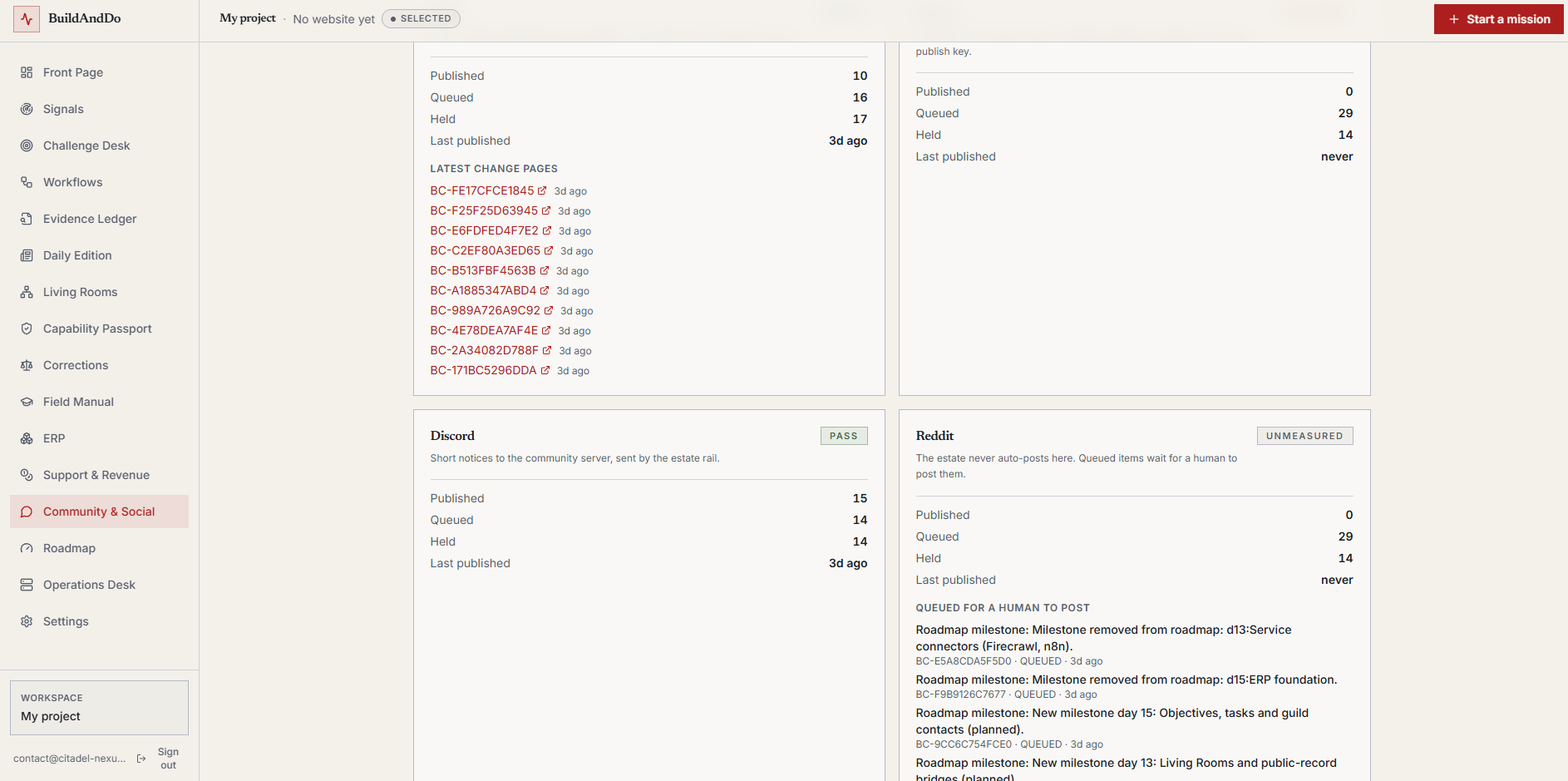Open Challenge Desk target icon
This screenshot has height=781, width=1568.
(27, 146)
